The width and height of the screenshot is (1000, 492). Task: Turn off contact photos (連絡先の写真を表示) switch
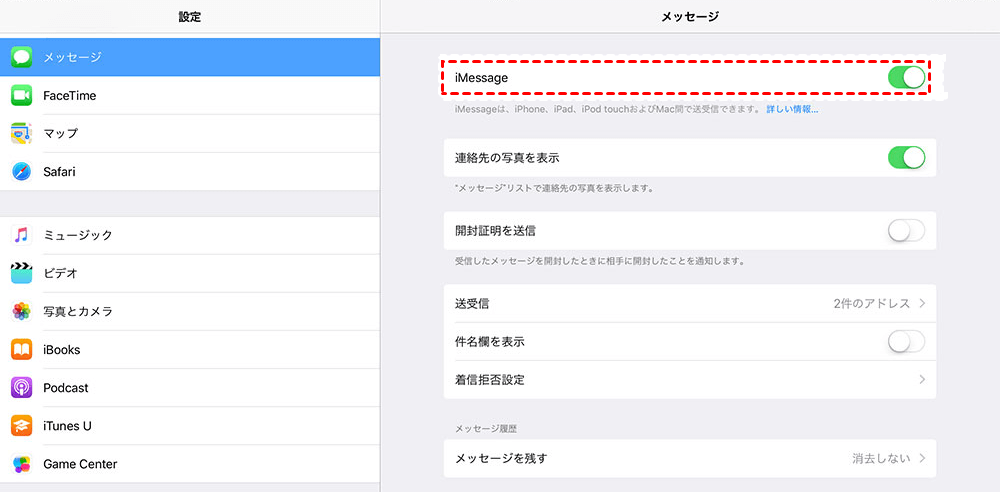906,157
